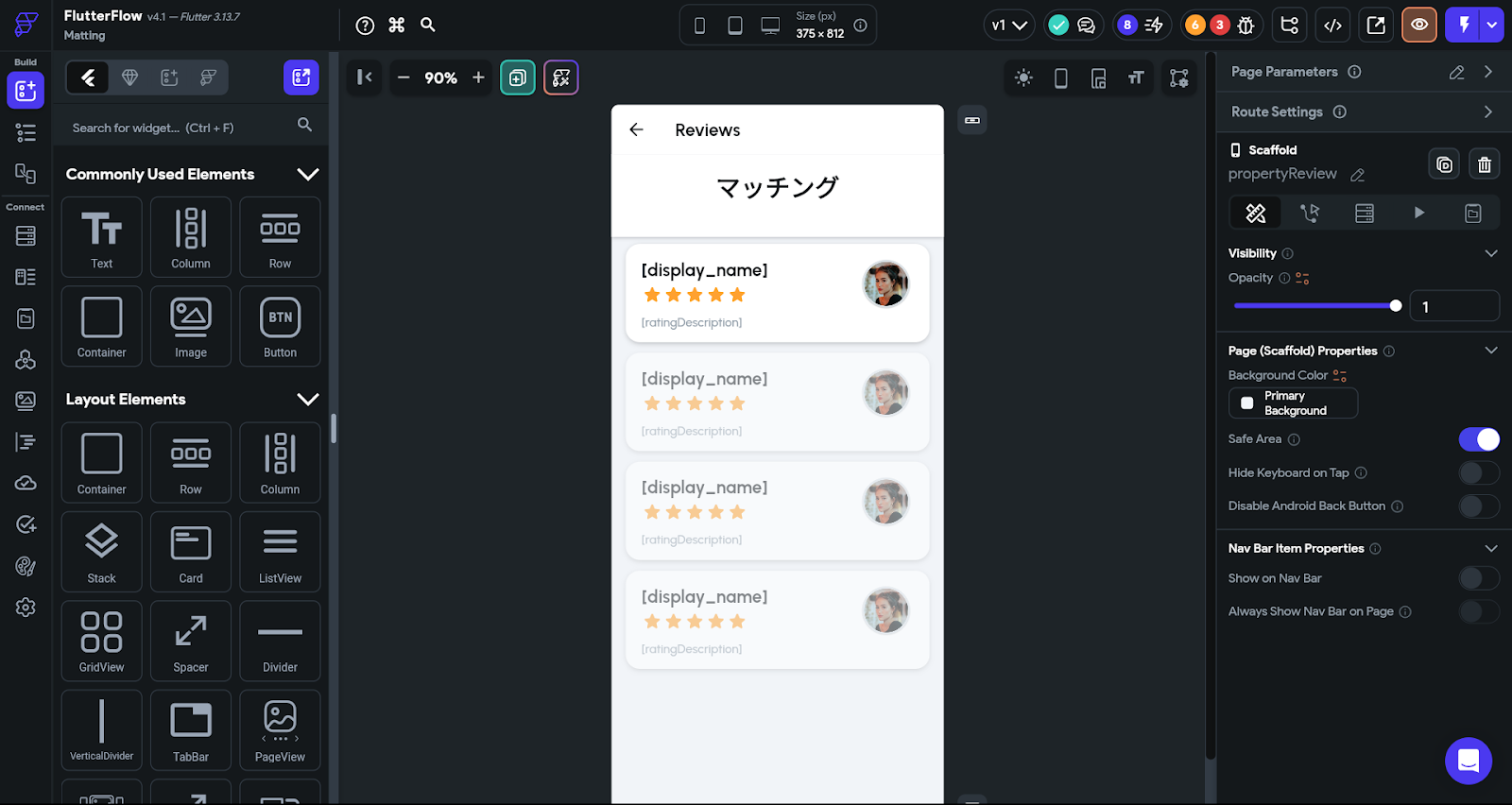The height and width of the screenshot is (805, 1512).
Task: Delete the Scaffold with trash icon
Action: click(1485, 164)
